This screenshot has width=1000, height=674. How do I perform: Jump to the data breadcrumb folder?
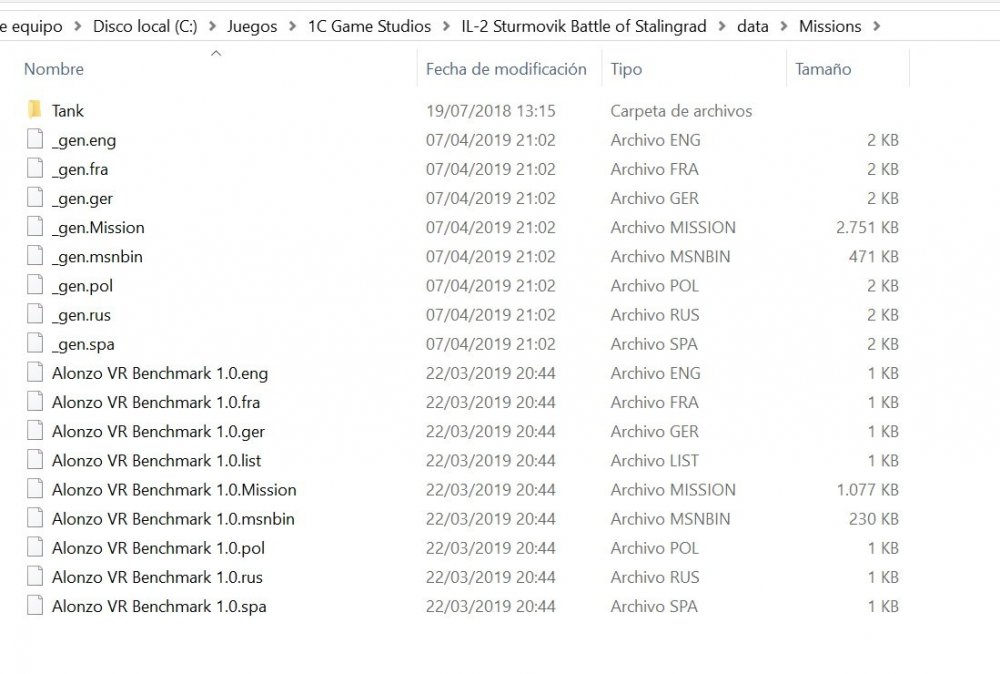(753, 26)
